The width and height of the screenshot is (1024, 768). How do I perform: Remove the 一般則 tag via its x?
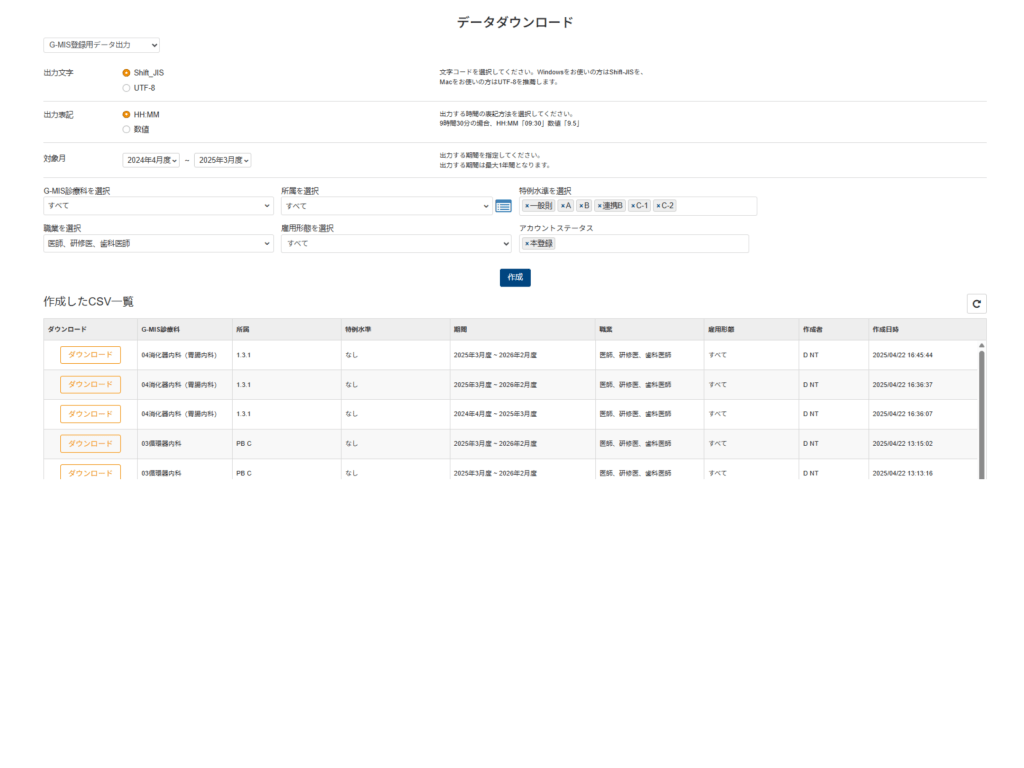pyautogui.click(x=527, y=206)
